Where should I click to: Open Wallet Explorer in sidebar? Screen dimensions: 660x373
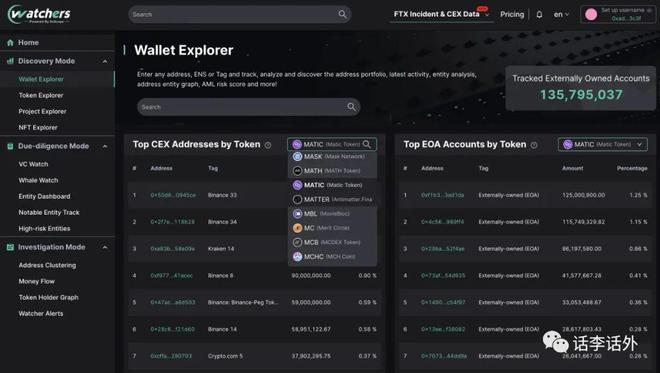click(41, 79)
